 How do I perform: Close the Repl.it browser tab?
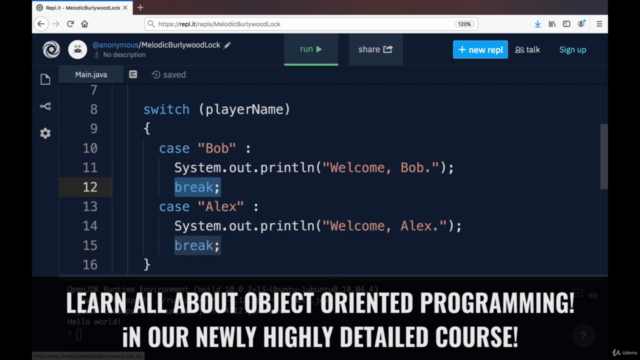click(x=125, y=8)
